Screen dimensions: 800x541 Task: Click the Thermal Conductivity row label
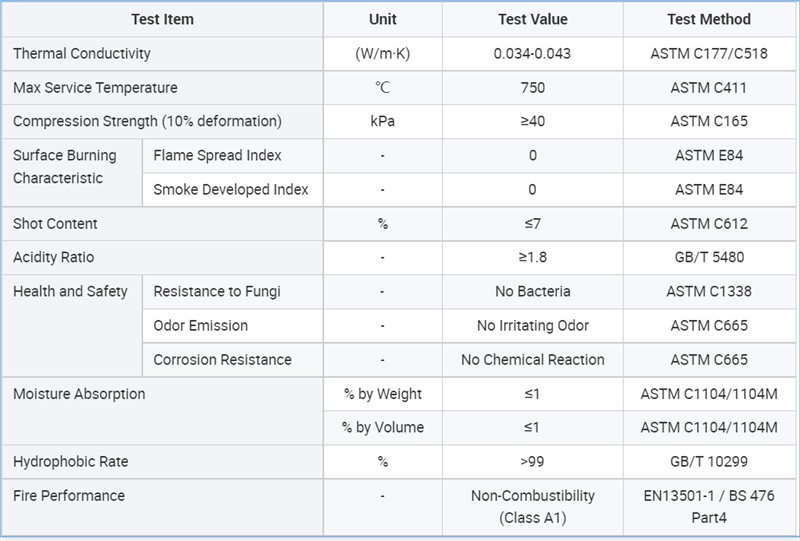coord(82,54)
